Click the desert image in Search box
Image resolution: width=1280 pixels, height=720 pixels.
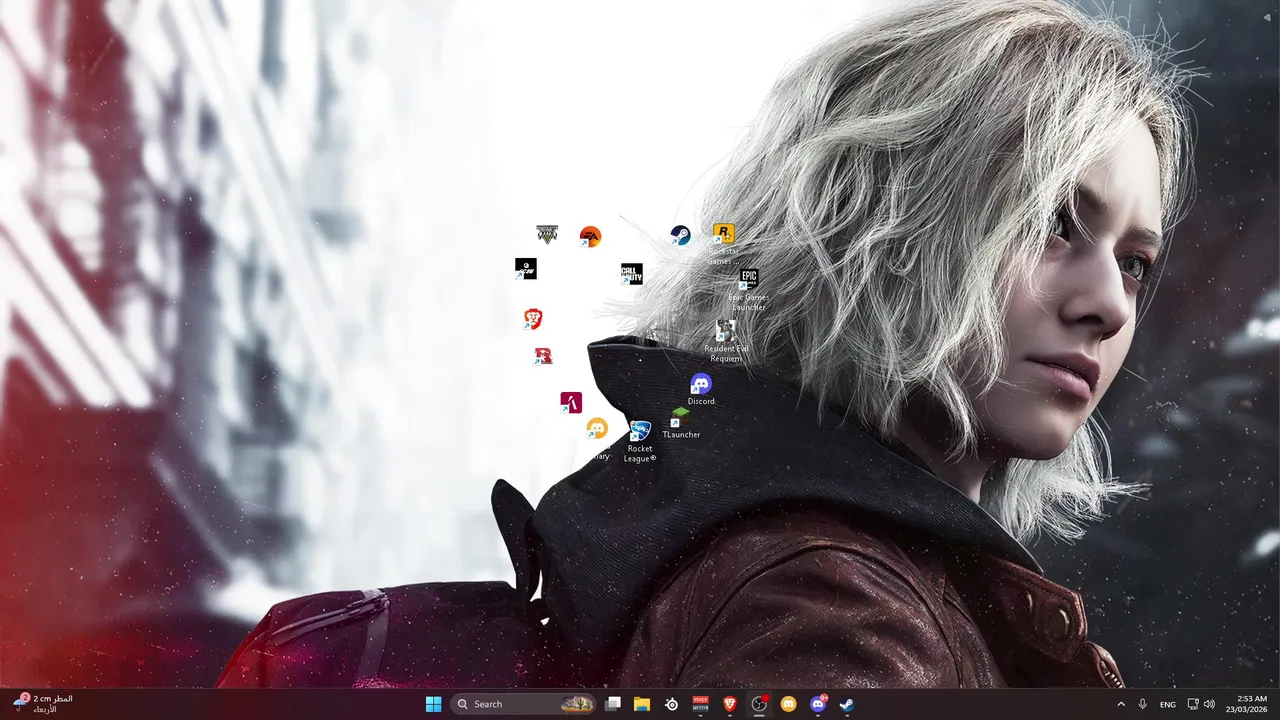pos(577,704)
